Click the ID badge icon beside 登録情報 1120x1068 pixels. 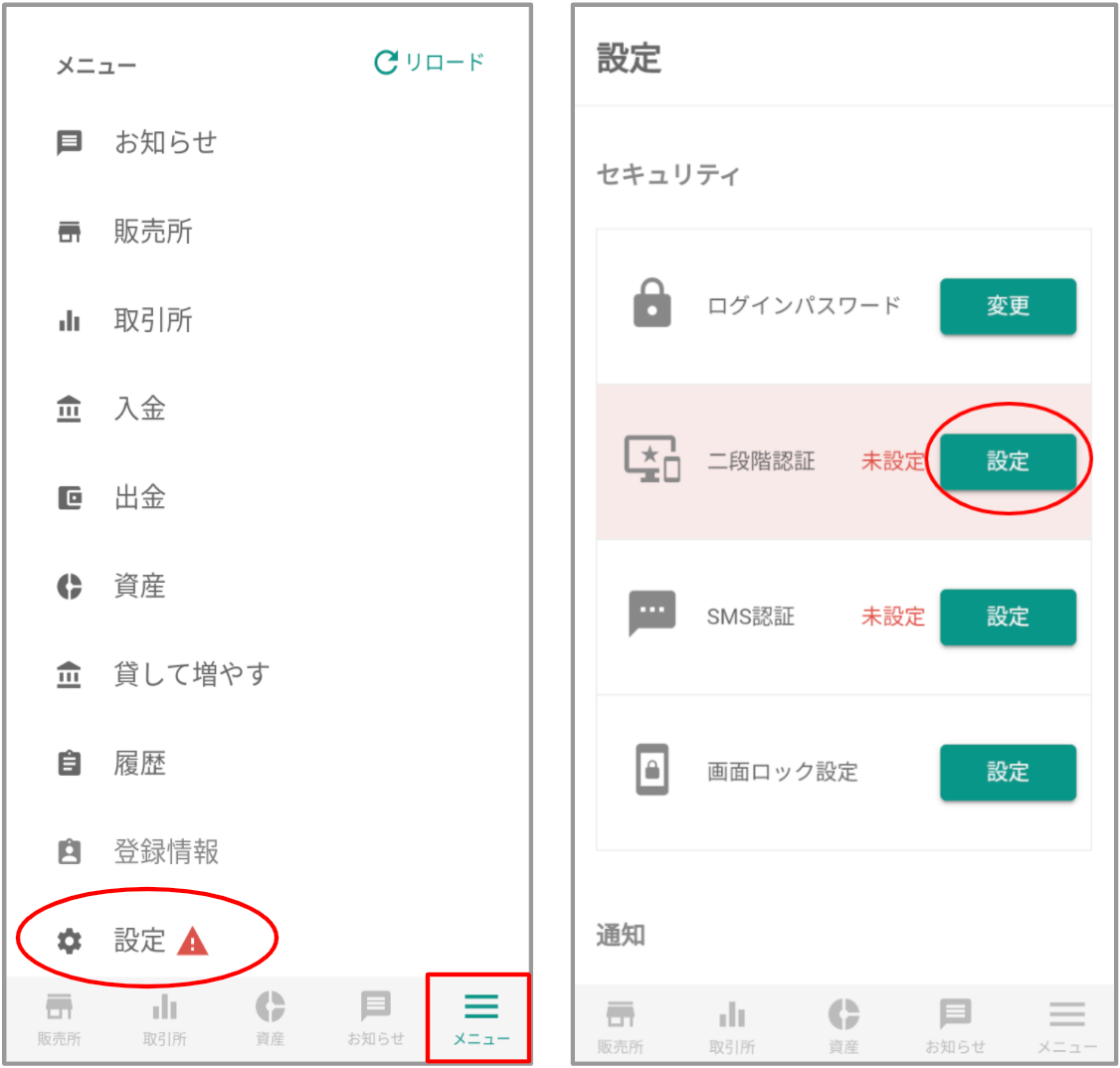[70, 851]
